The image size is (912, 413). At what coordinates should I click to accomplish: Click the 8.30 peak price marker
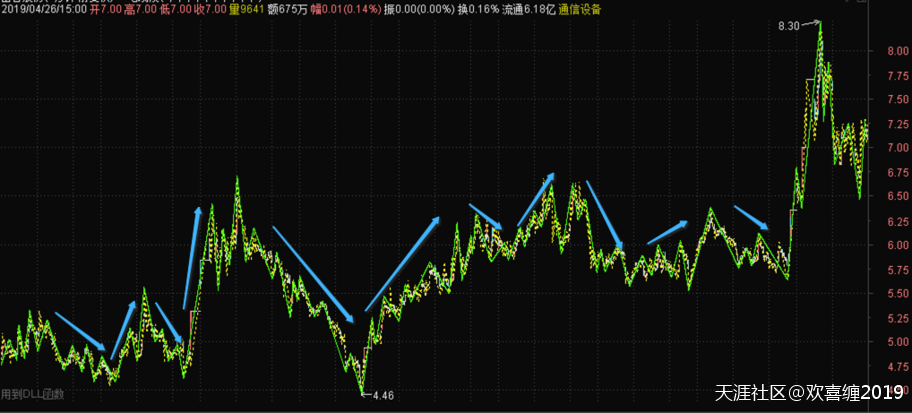787,24
